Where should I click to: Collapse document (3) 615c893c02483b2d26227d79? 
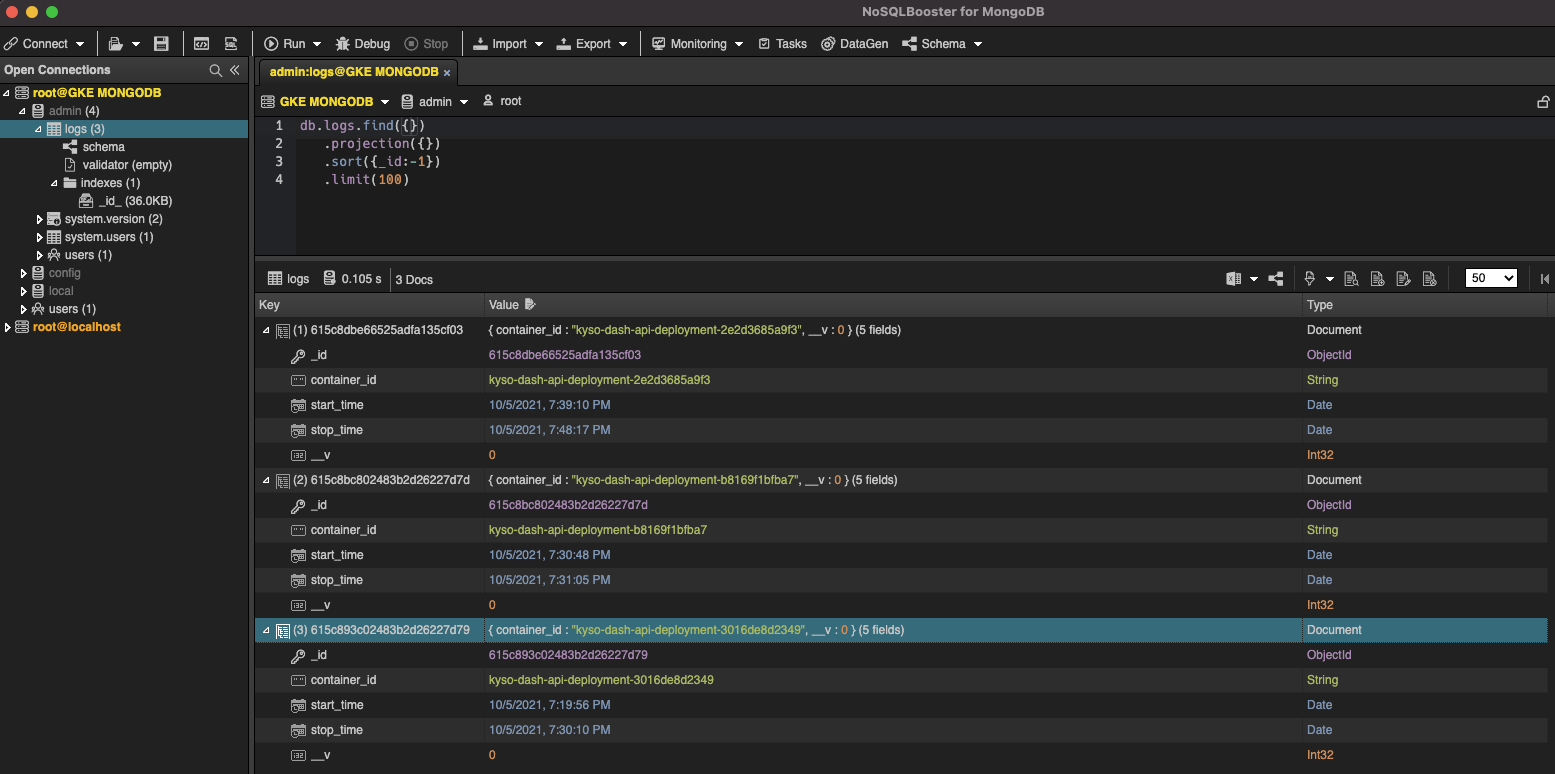[266, 630]
